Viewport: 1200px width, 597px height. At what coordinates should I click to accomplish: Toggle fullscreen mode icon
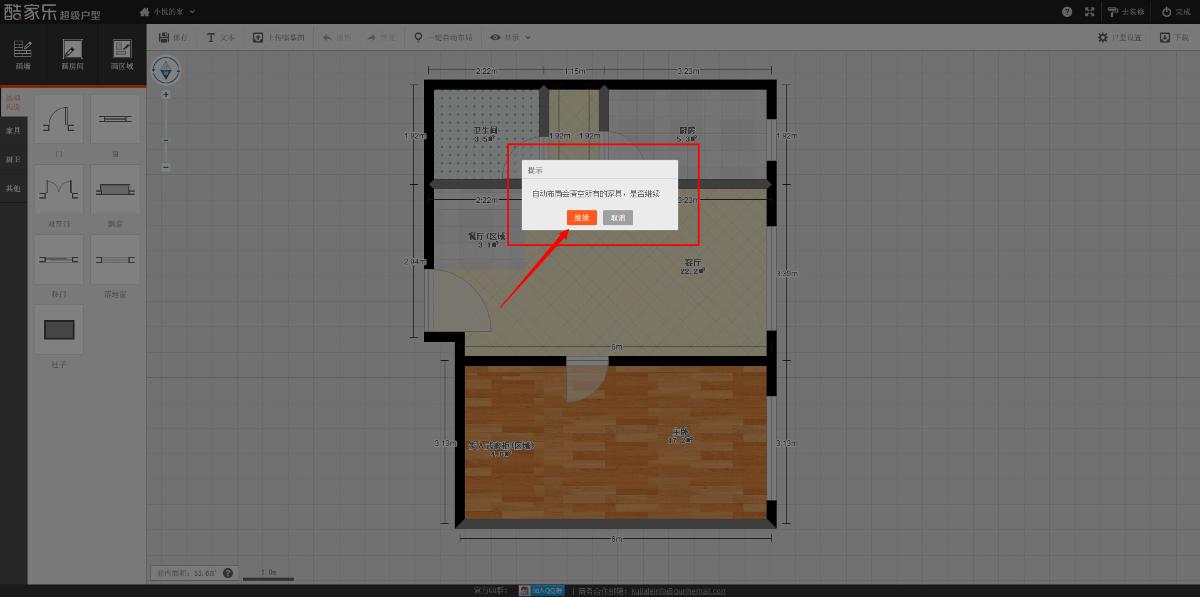(1090, 11)
